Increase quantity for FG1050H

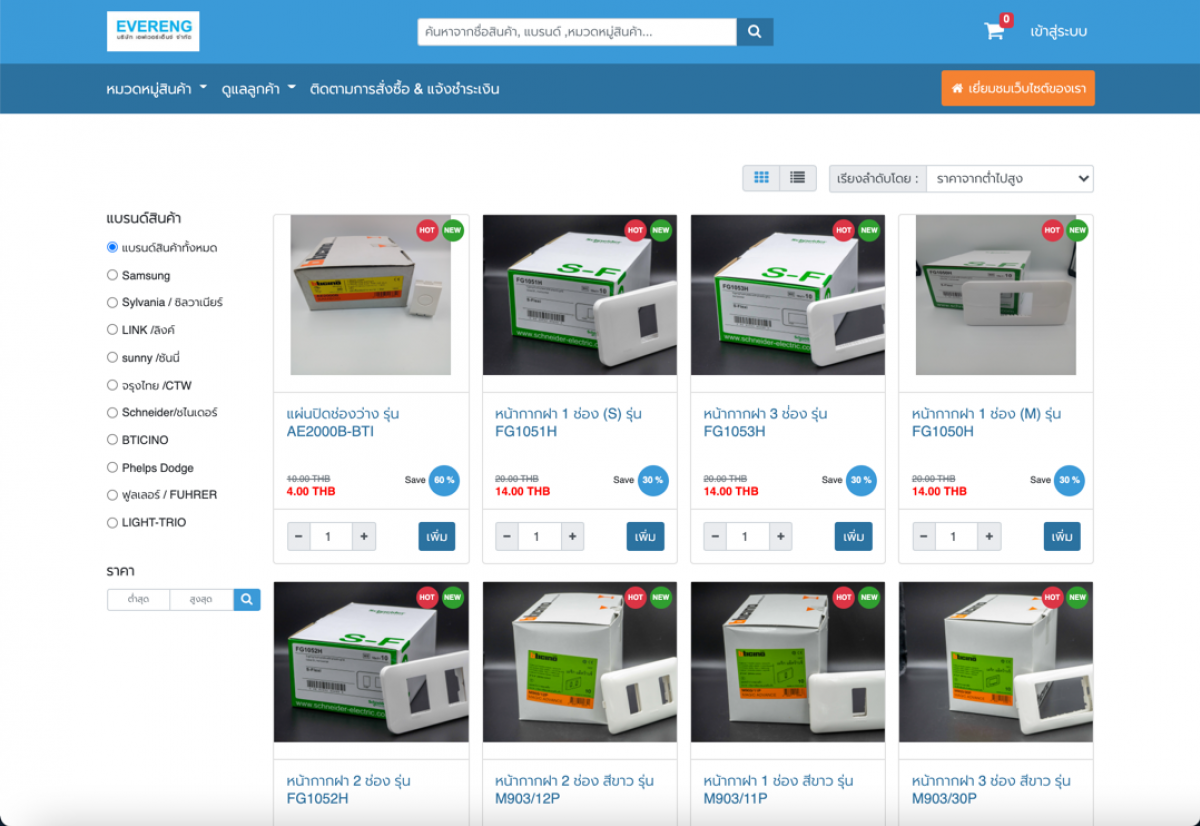(x=989, y=536)
